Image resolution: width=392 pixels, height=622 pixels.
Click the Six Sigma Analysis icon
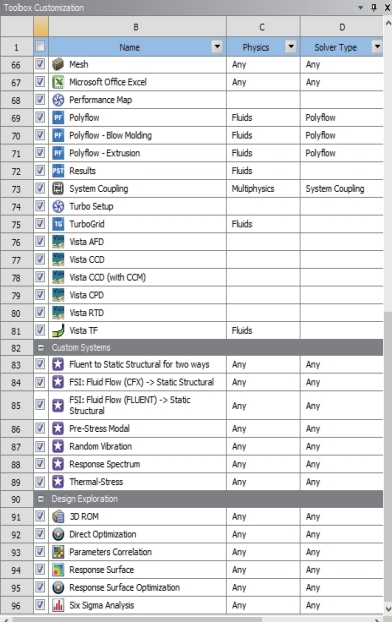click(x=58, y=605)
